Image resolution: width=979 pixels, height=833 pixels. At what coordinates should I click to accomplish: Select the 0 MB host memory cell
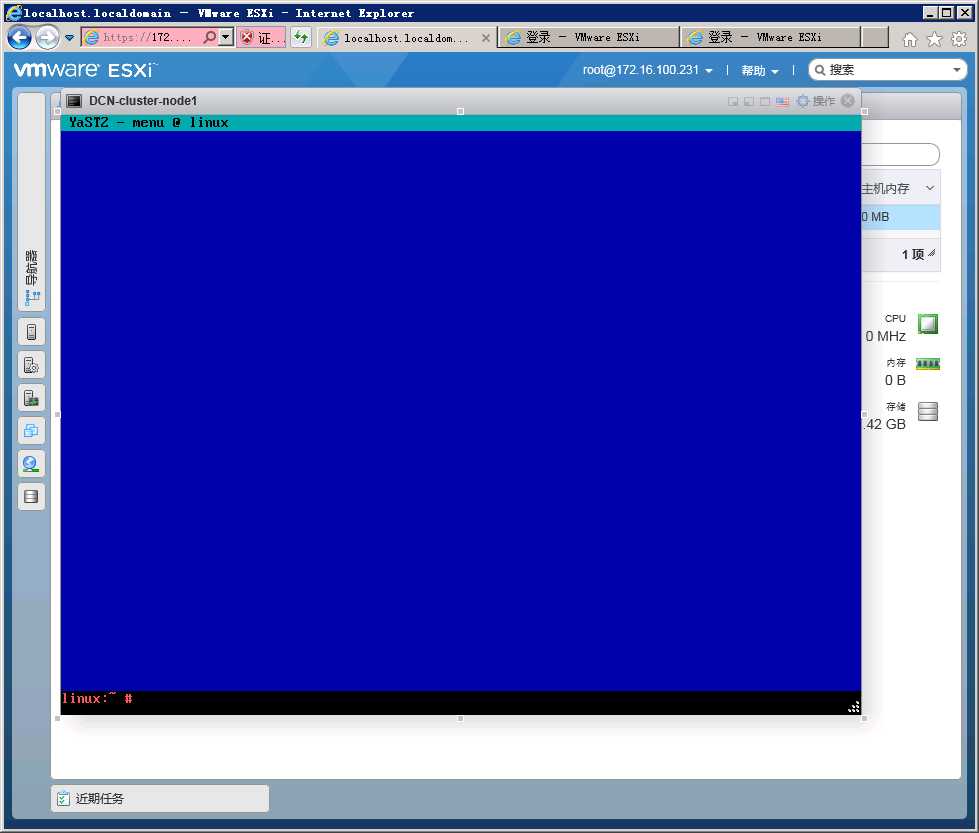(900, 217)
